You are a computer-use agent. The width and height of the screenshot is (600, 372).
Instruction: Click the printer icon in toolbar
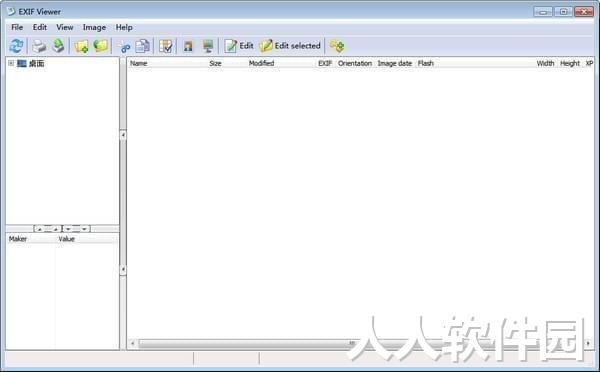[39, 46]
